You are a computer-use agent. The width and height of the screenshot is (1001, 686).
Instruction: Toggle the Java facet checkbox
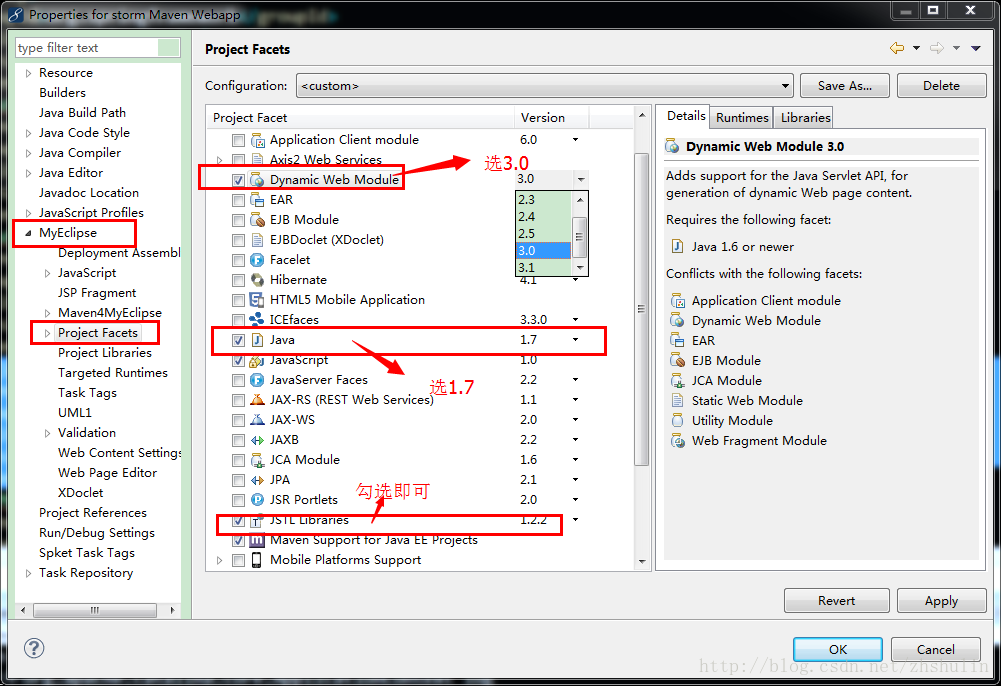point(238,340)
